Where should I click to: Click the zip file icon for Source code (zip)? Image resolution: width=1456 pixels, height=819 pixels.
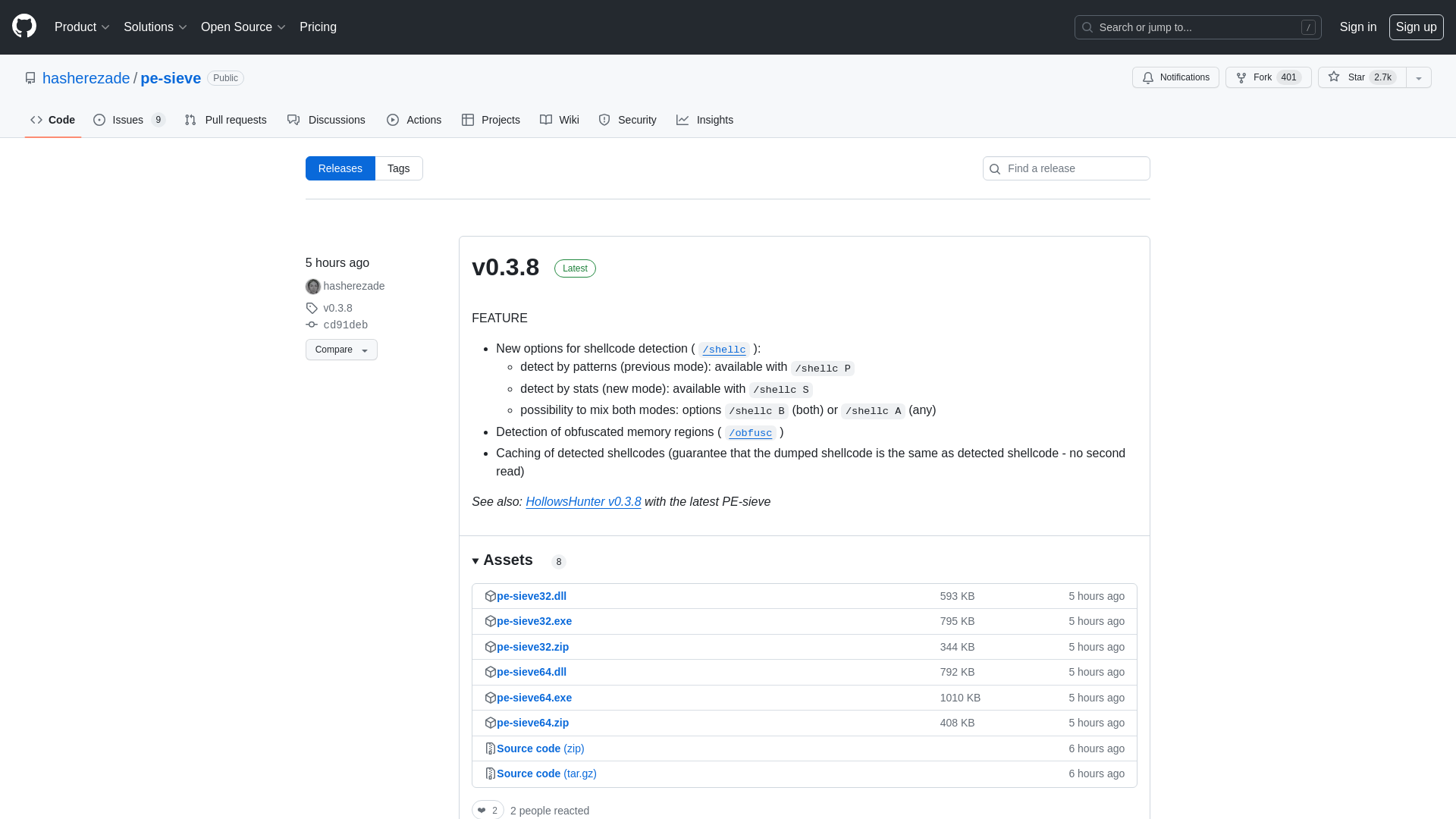(491, 748)
